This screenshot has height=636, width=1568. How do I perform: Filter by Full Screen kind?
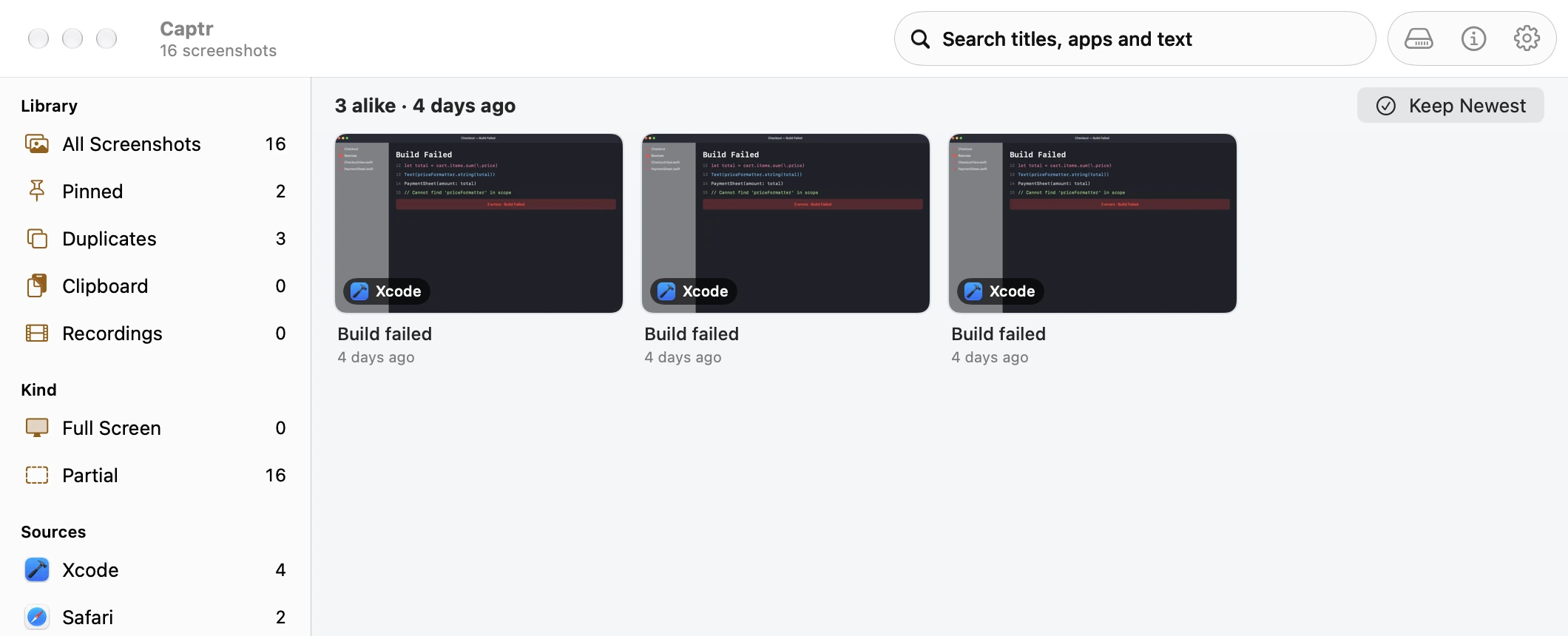coord(155,427)
